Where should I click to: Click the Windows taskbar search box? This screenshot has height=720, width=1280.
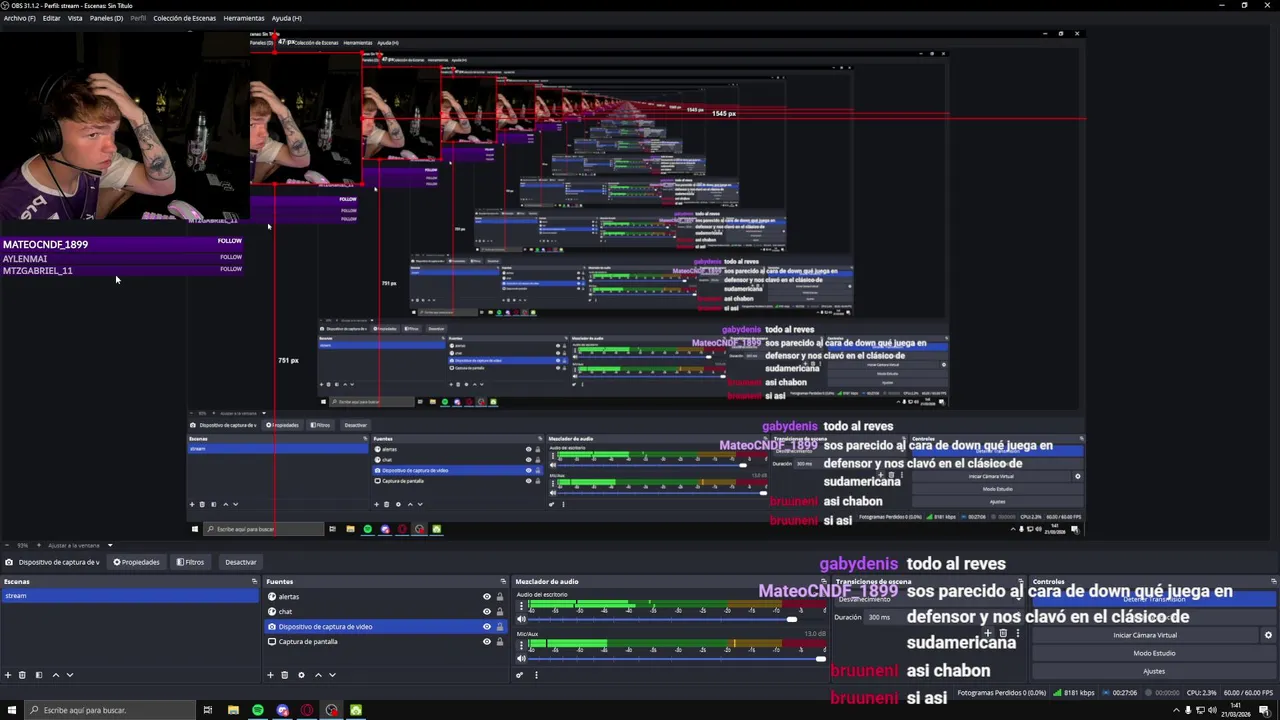point(110,710)
